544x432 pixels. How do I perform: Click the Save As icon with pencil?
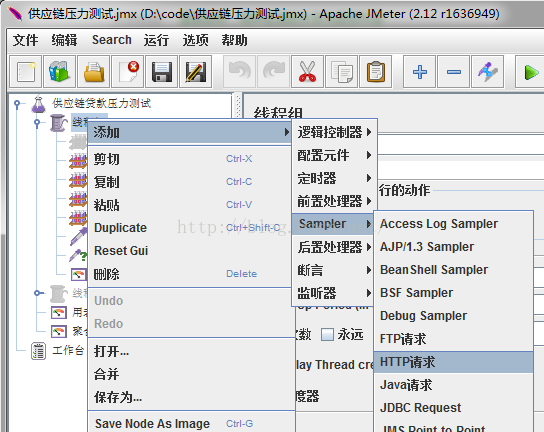click(x=196, y=72)
